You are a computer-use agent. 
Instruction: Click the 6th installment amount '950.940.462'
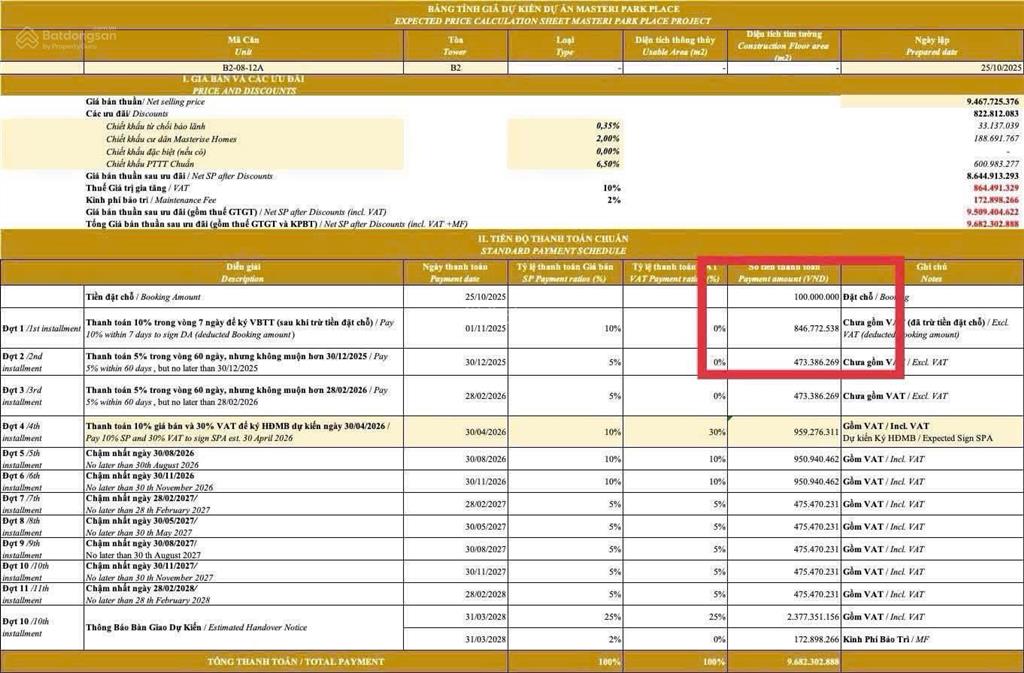816,482
